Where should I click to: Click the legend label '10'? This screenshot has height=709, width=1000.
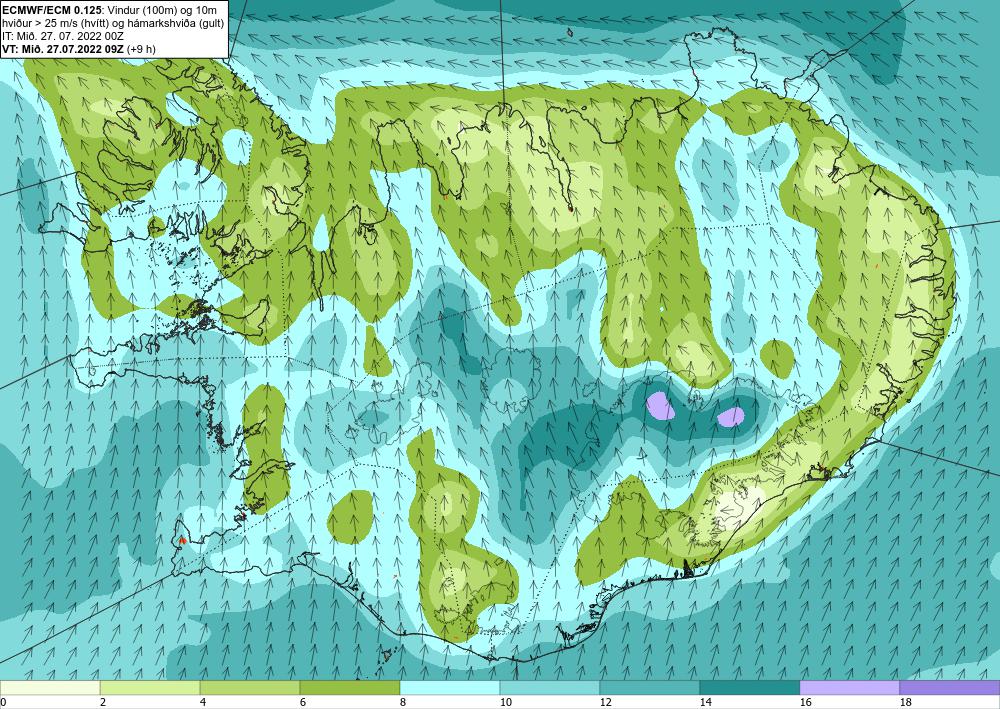(505, 703)
